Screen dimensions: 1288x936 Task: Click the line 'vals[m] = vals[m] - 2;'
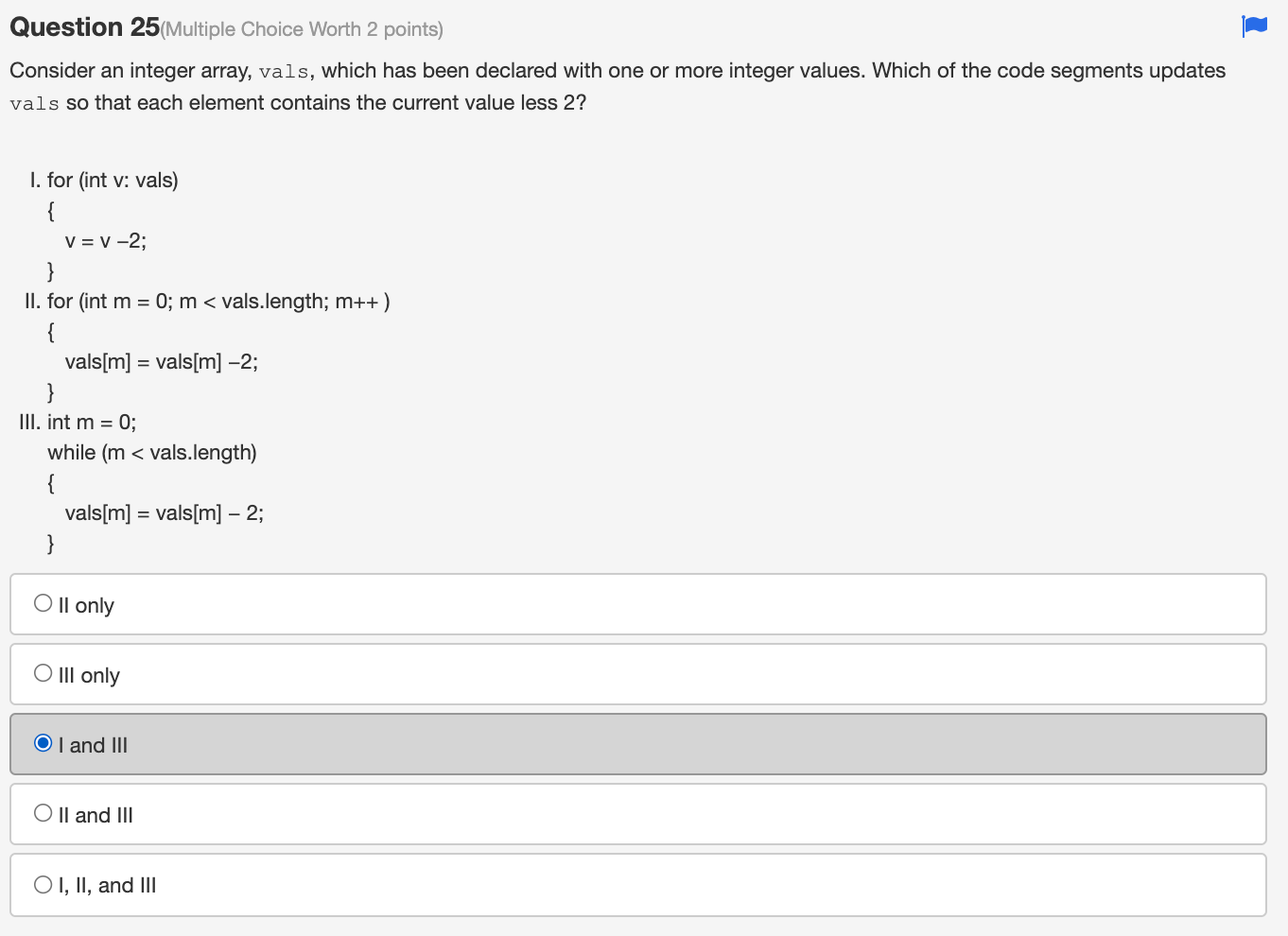(x=164, y=512)
